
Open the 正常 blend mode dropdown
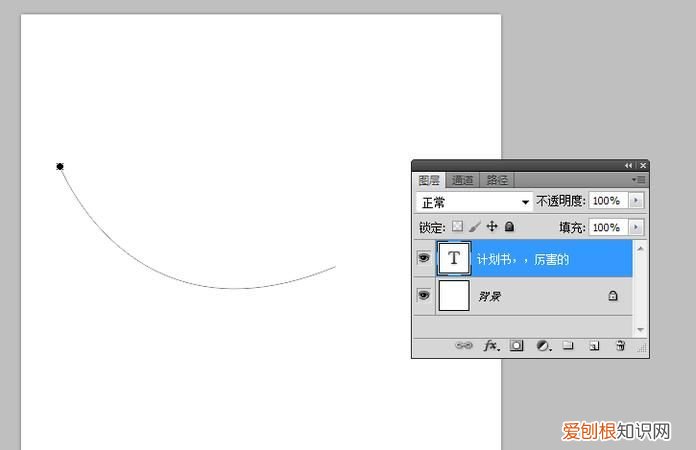coord(474,202)
